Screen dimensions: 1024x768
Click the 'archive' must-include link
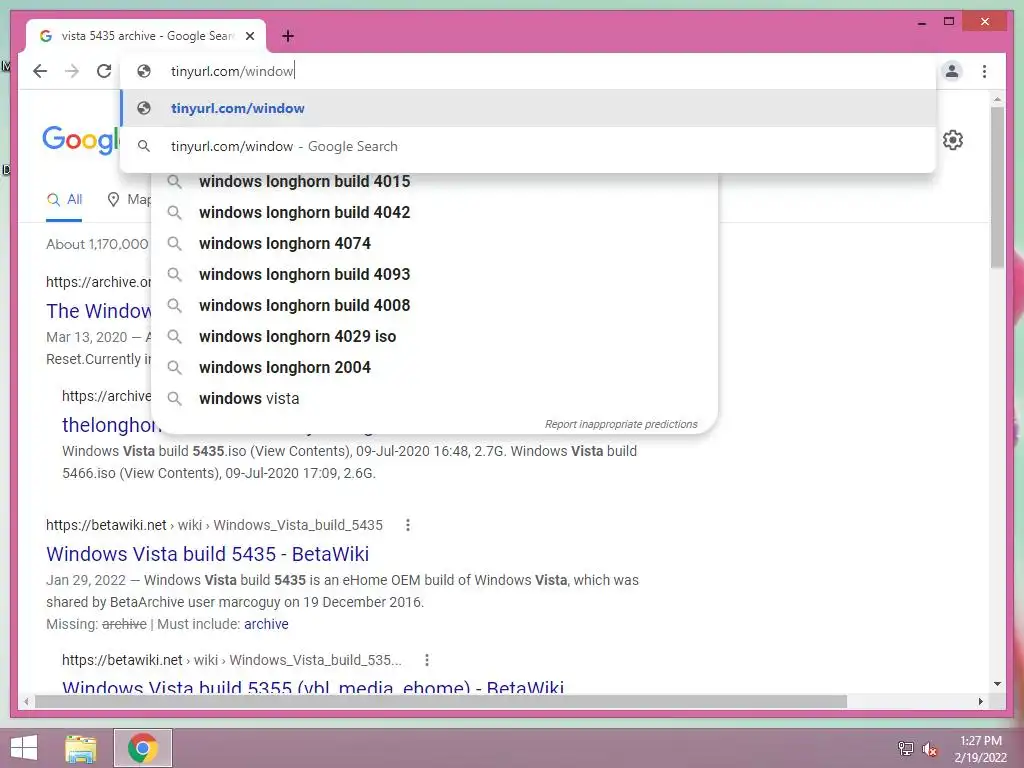click(266, 624)
